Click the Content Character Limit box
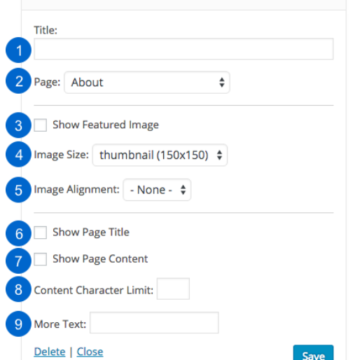This screenshot has height=360, width=360. 173,289
